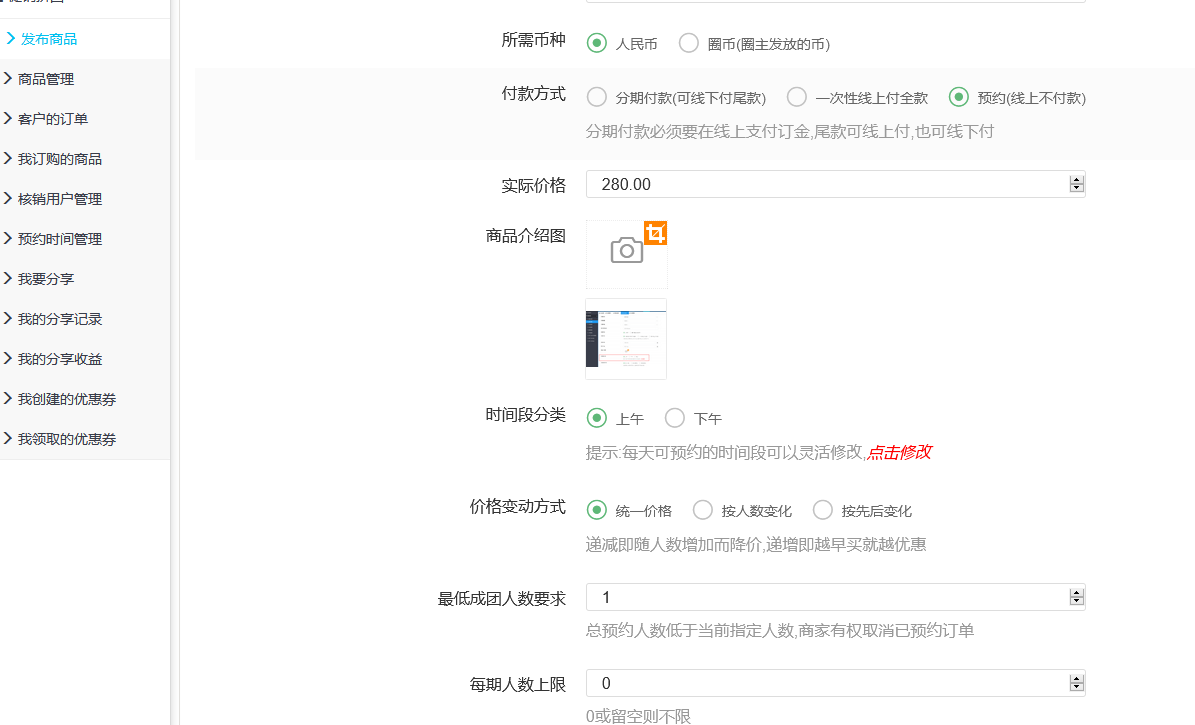Open 客户的订单 in sidebar
The width and height of the screenshot is (1195, 725).
[x=52, y=119]
